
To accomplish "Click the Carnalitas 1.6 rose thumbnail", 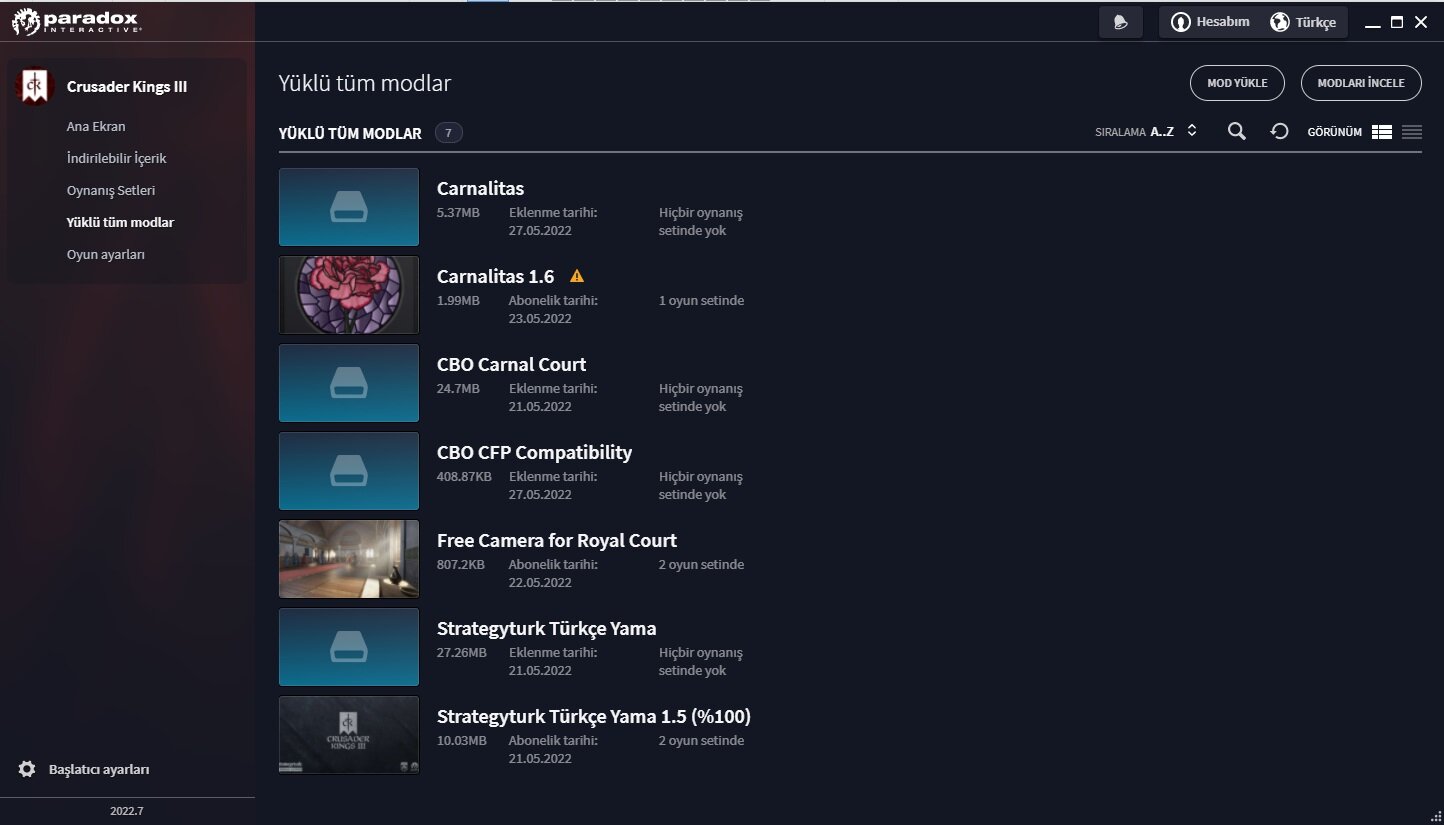I will click(x=349, y=295).
